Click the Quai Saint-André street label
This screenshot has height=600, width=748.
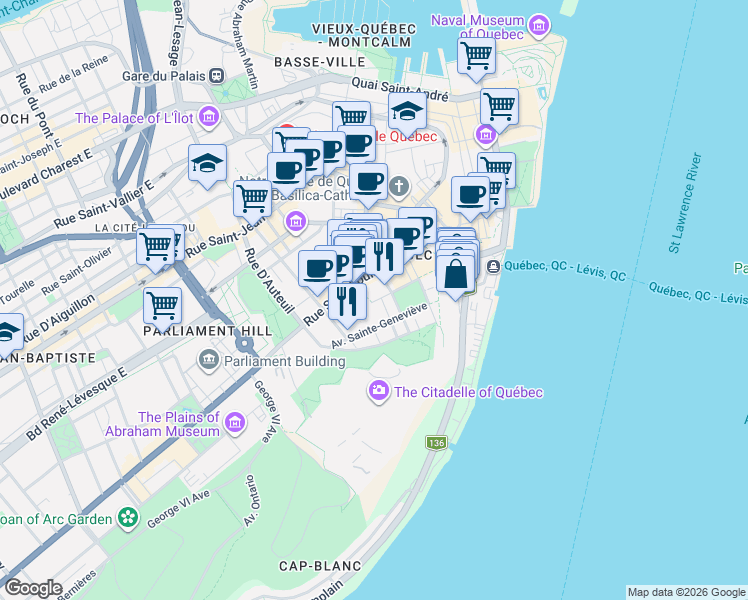[400, 89]
